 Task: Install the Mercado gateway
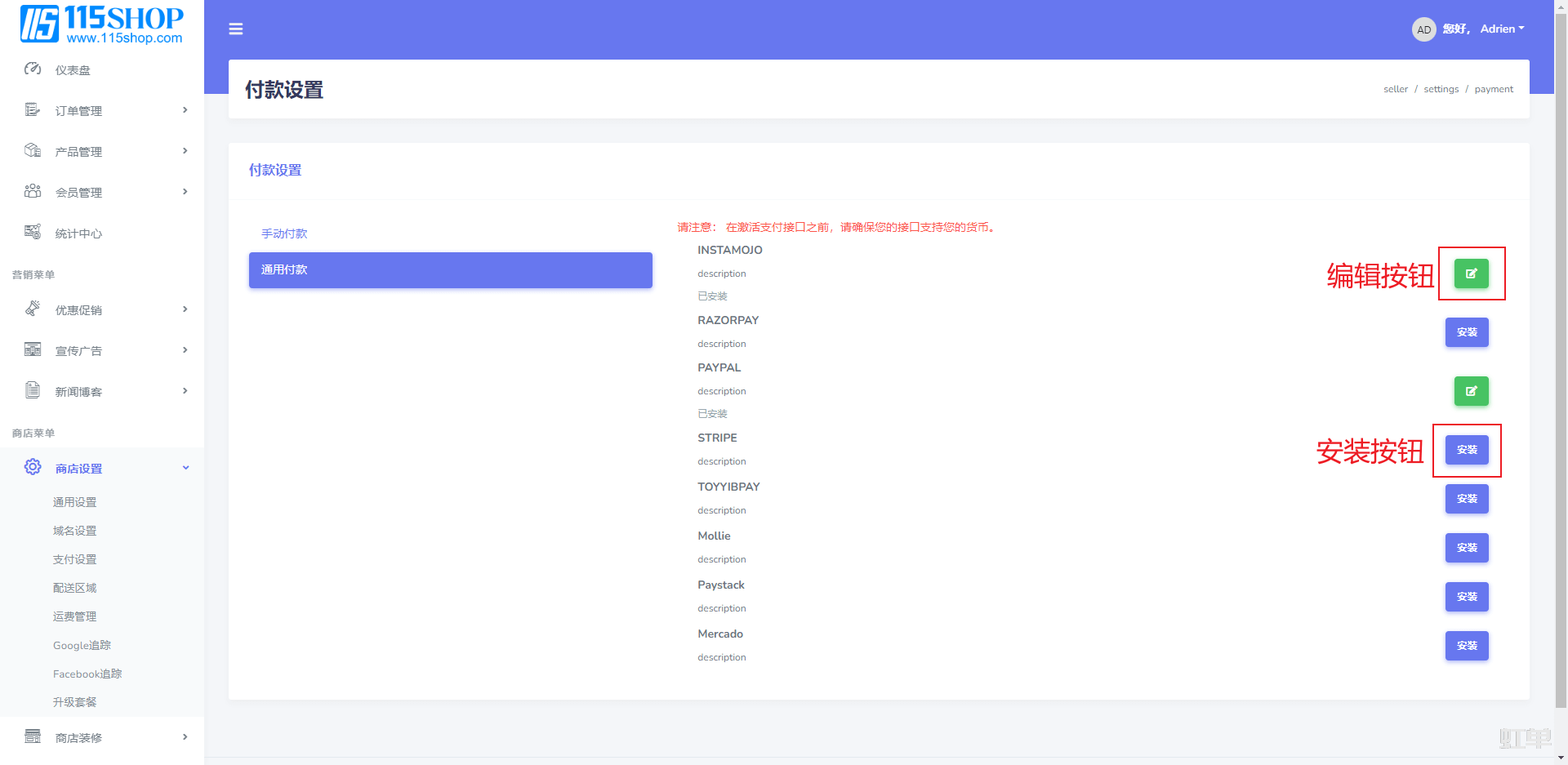1467,646
